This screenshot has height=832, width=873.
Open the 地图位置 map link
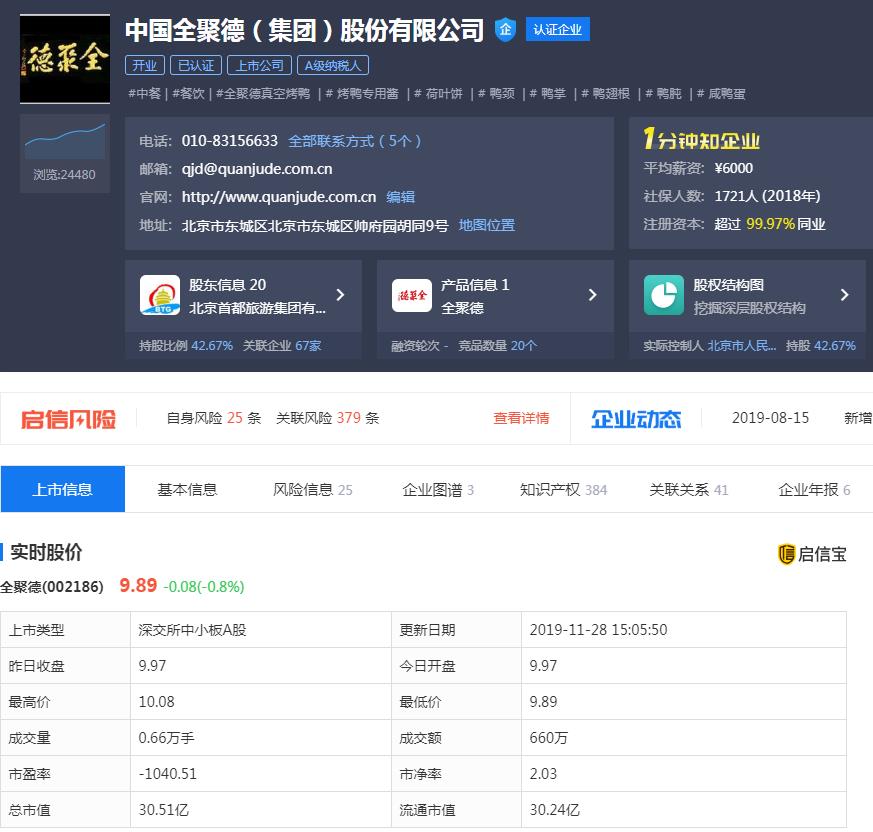(487, 225)
